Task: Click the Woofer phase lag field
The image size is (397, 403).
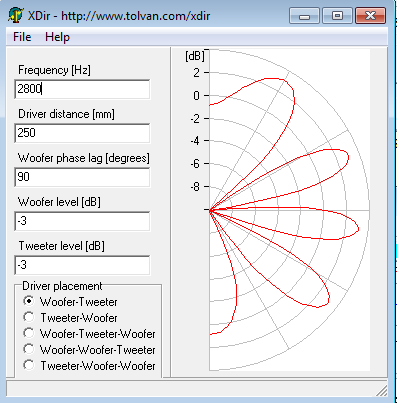Action: click(x=82, y=177)
